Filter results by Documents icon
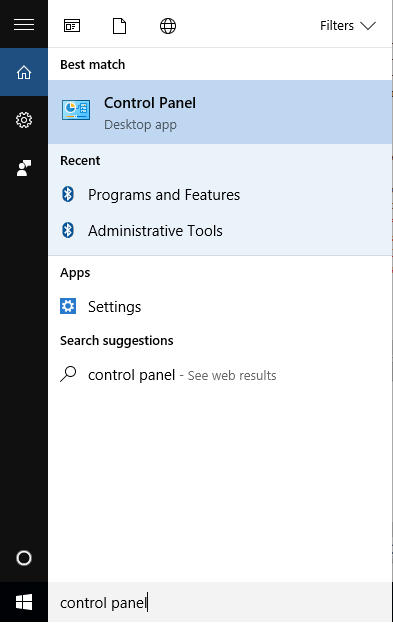 [119, 26]
